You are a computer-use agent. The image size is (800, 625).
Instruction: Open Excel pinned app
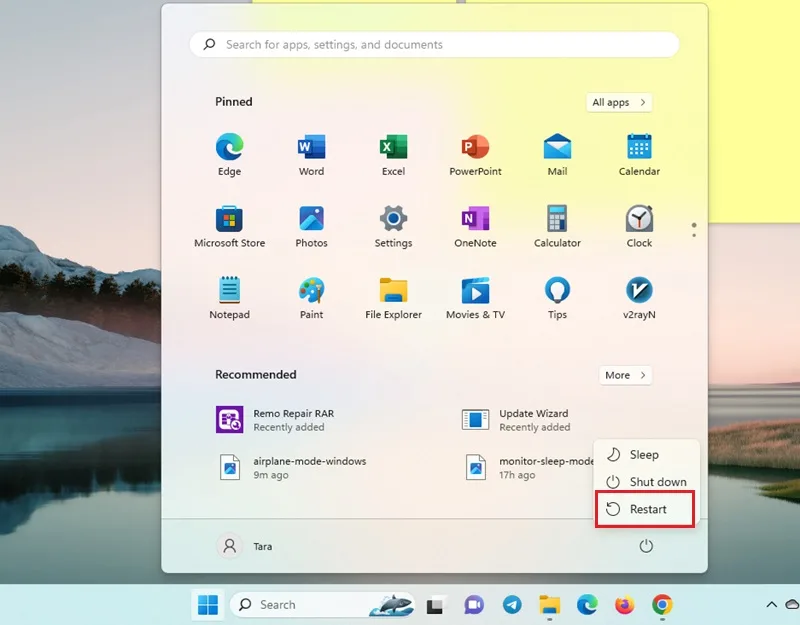[393, 155]
